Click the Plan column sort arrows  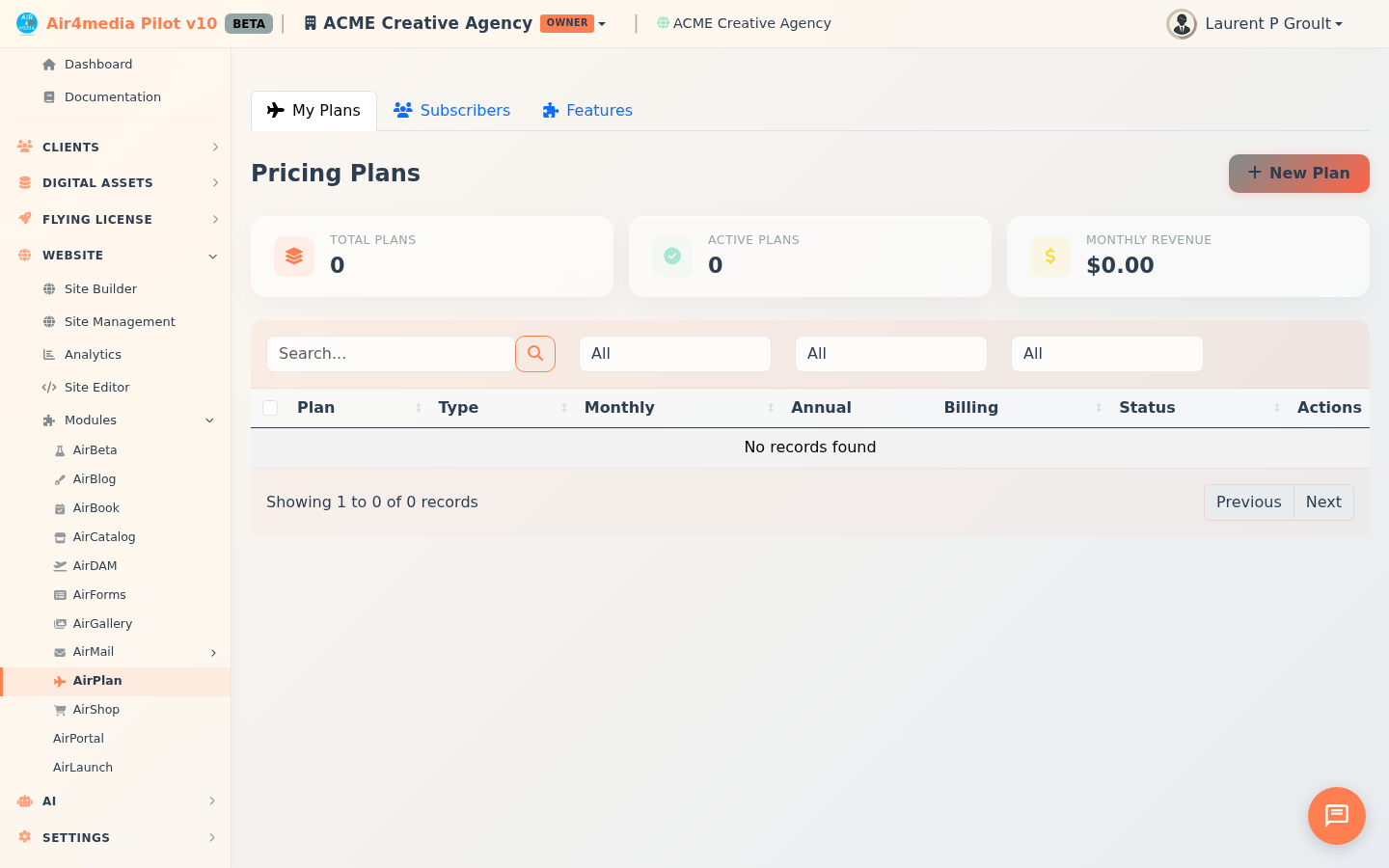(418, 408)
